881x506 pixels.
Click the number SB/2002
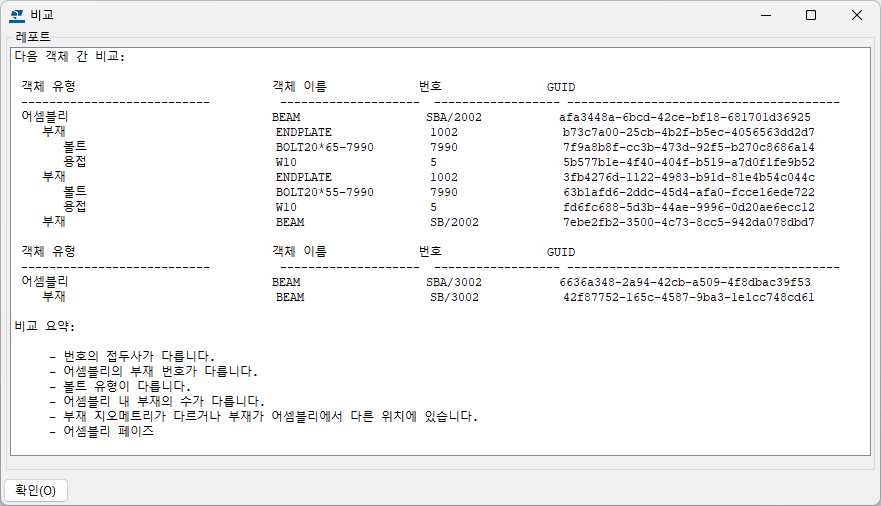[x=455, y=222]
